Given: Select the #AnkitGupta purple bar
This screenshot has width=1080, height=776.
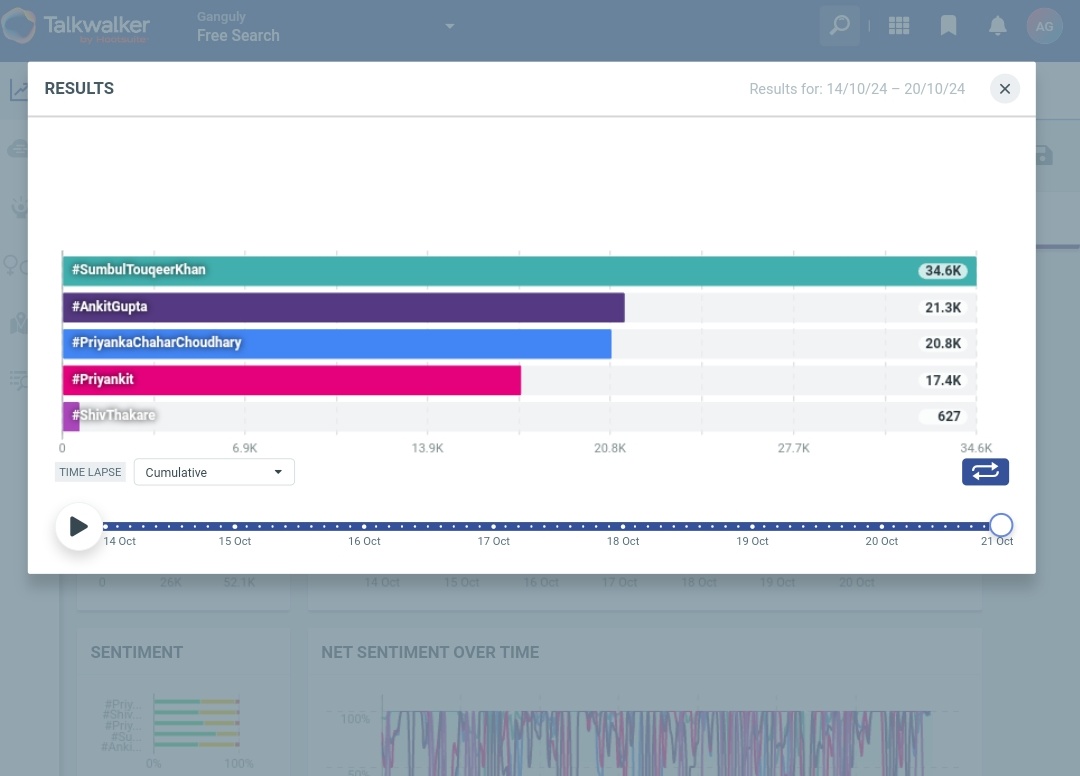Looking at the screenshot, I should coord(344,307).
